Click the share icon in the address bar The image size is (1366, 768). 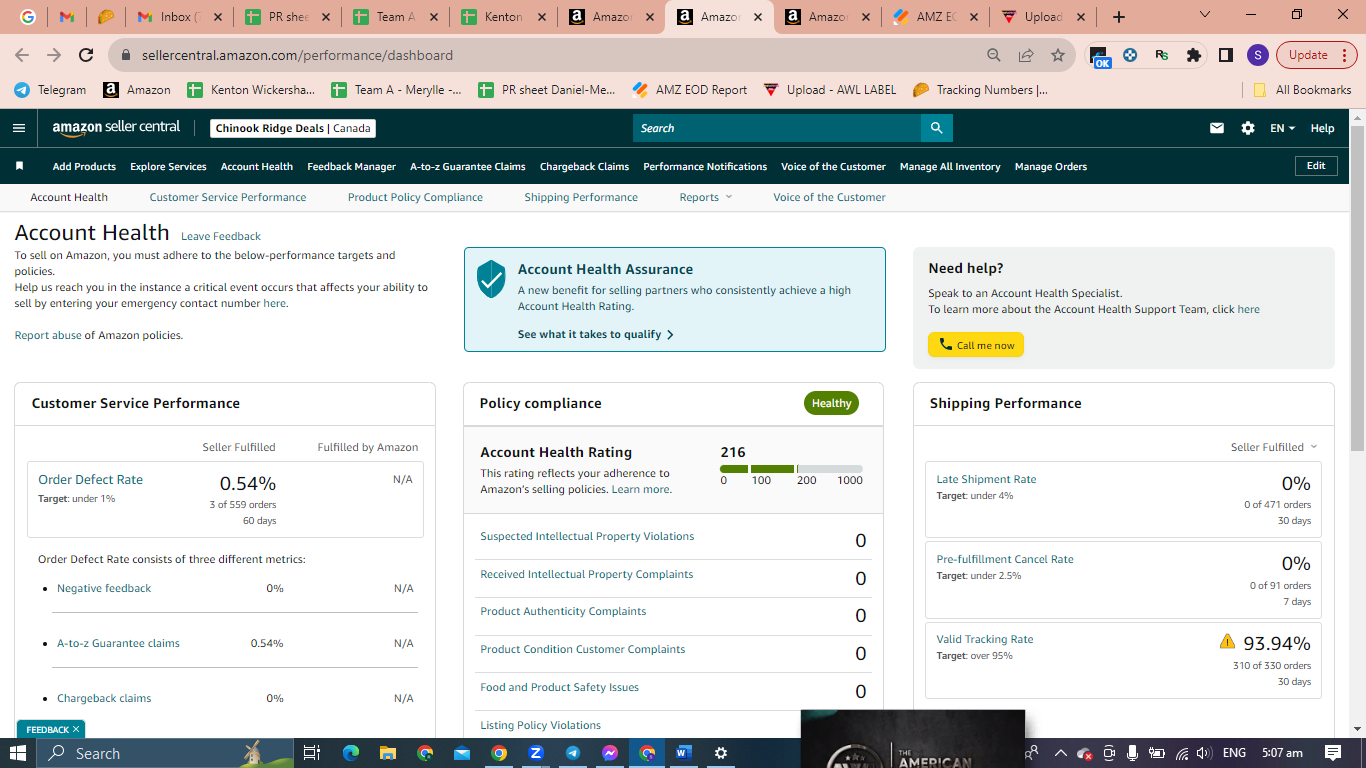1026,55
